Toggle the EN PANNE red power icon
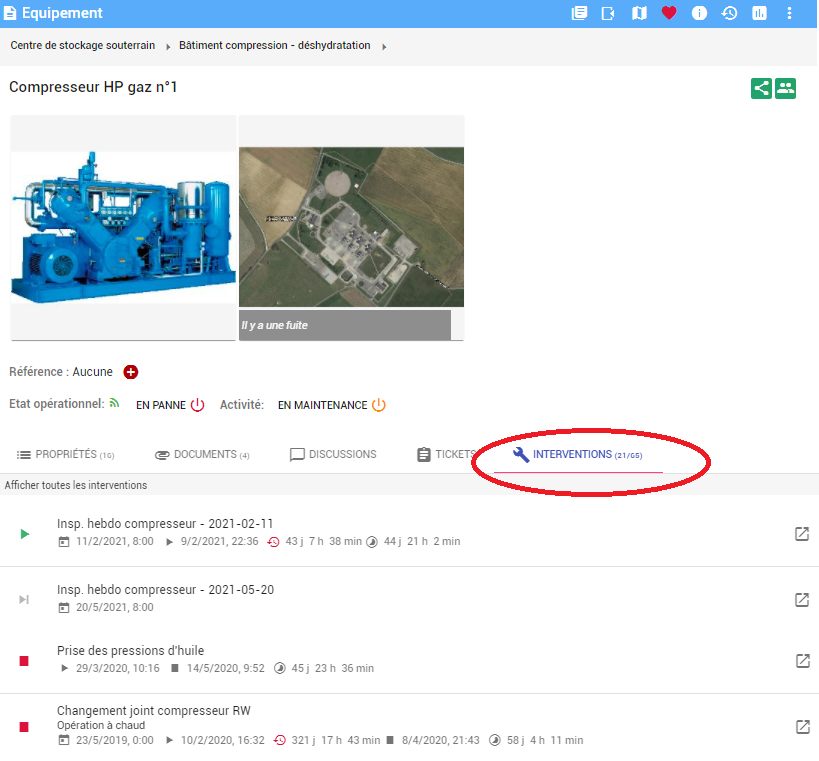 click(197, 405)
